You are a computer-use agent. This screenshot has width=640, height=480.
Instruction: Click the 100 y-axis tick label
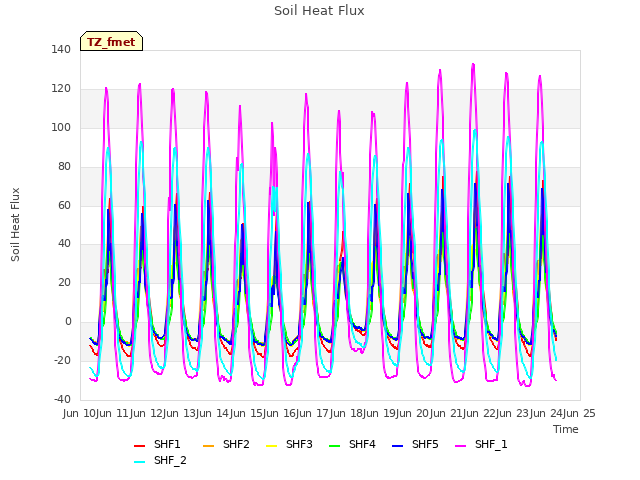pyautogui.click(x=61, y=127)
